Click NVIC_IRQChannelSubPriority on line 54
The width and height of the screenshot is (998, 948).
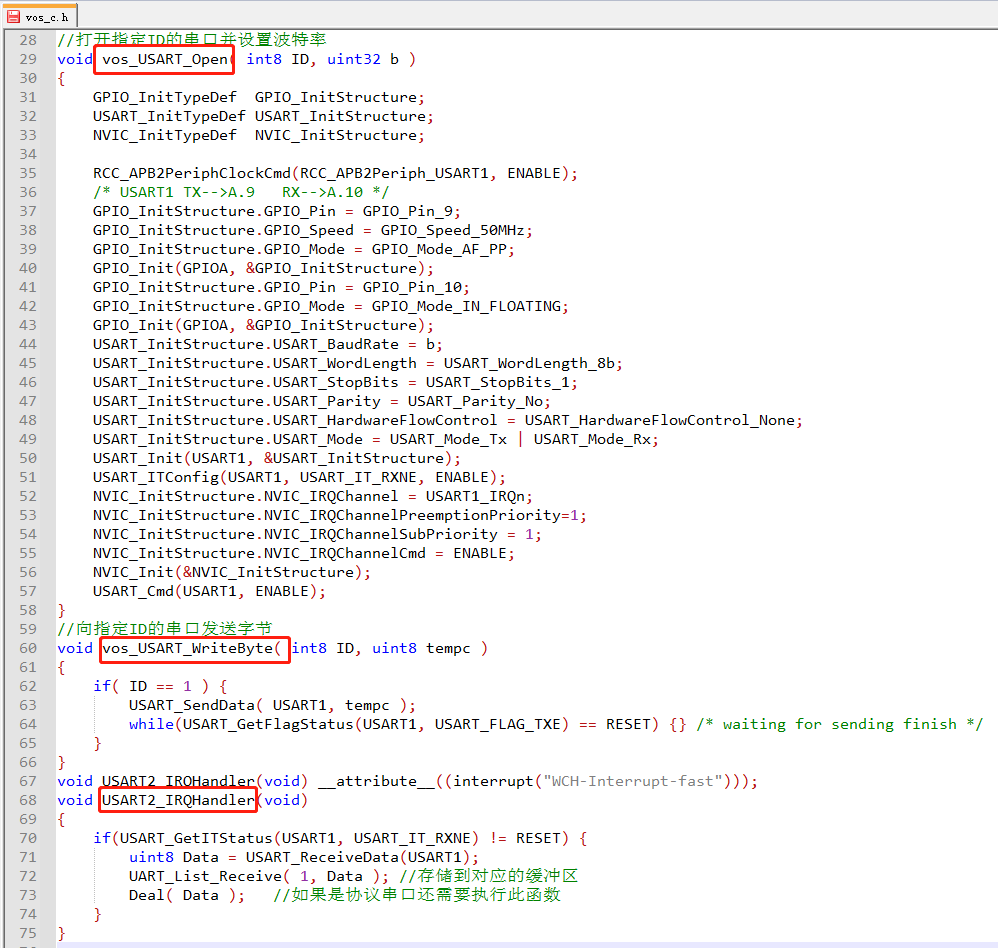pos(381,534)
